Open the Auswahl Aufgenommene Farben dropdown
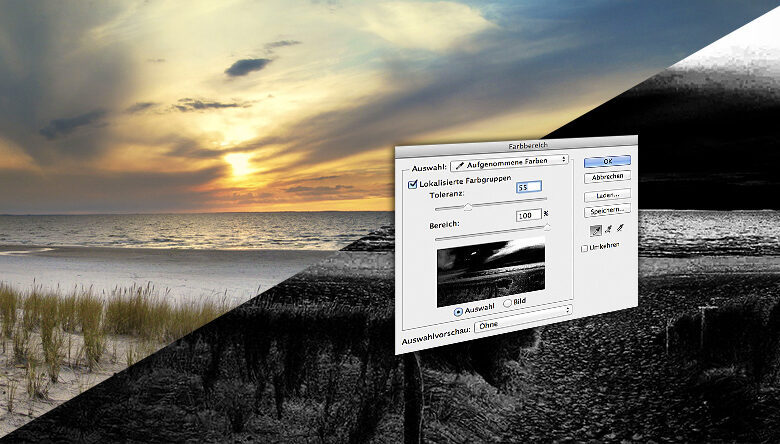 [x=509, y=162]
